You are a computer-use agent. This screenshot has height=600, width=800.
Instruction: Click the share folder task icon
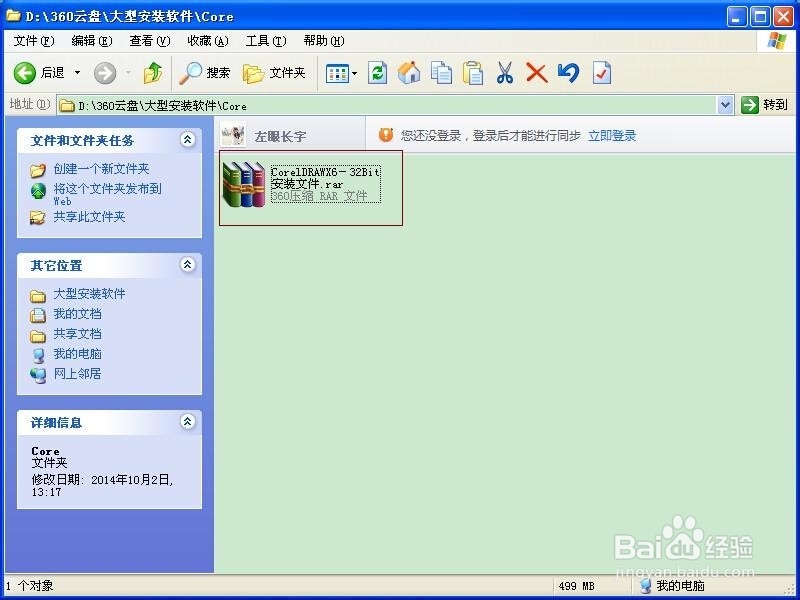click(x=38, y=218)
